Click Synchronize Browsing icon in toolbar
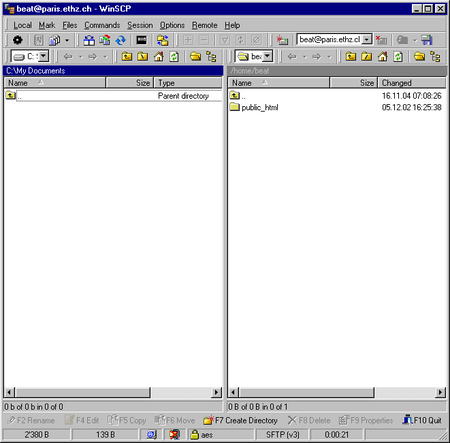450x443 pixels. (x=163, y=40)
